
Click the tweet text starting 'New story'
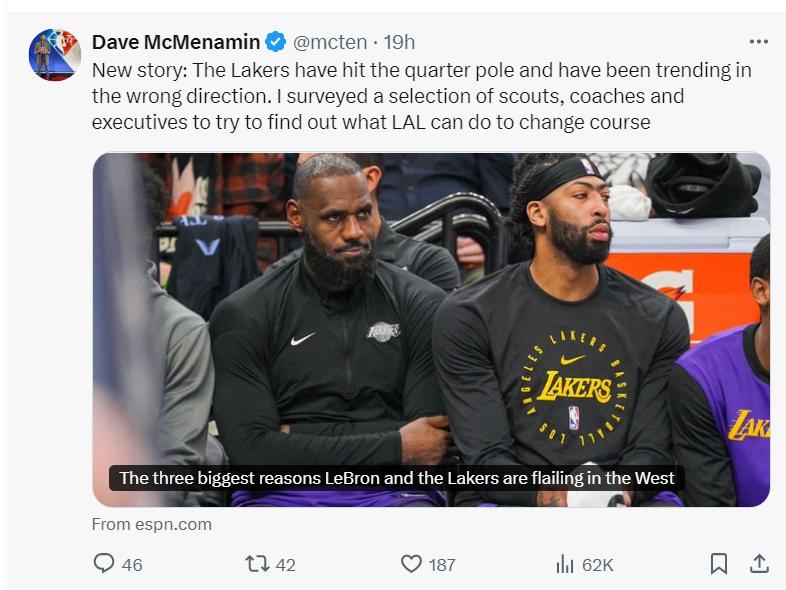(x=420, y=97)
